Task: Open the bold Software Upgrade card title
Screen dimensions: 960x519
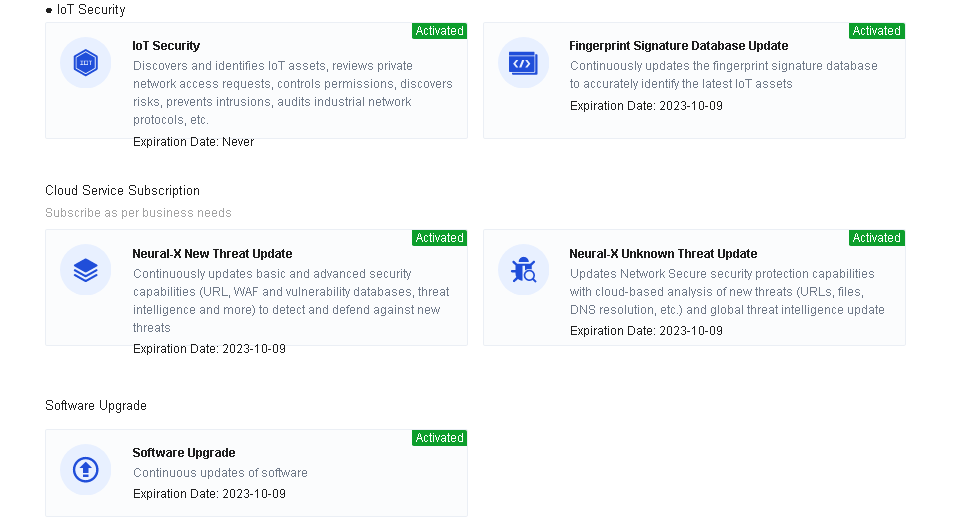Action: point(184,453)
